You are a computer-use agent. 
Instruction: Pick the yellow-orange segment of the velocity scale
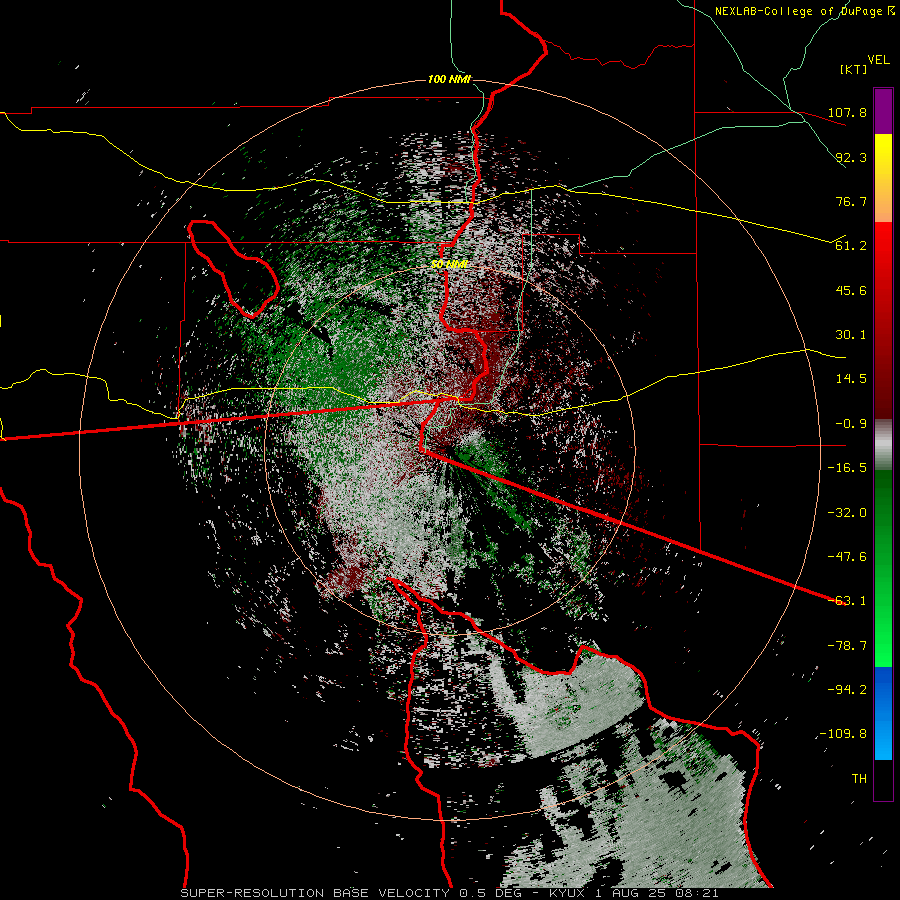[x=883, y=178]
